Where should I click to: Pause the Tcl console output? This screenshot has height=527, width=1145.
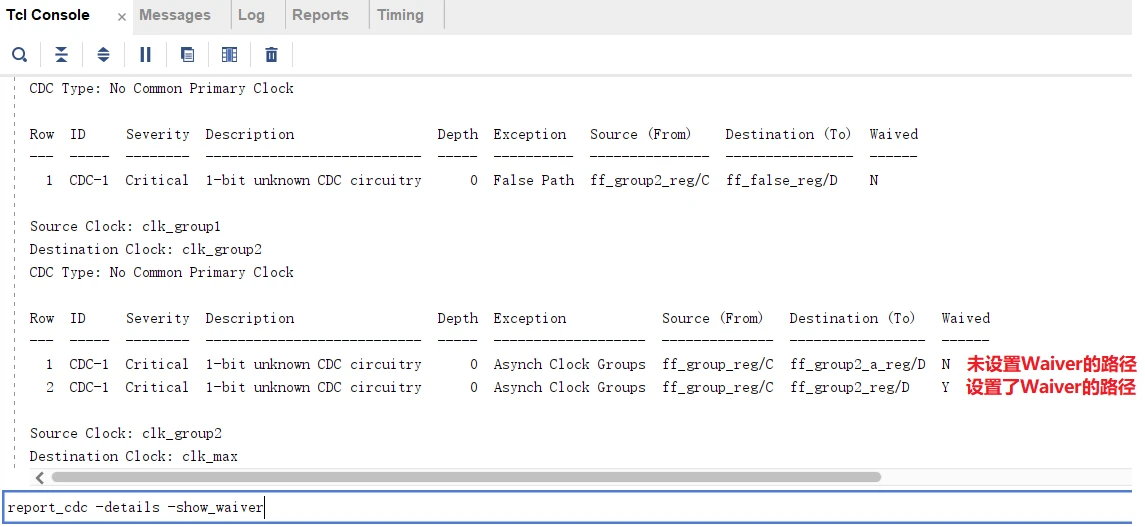tap(145, 55)
